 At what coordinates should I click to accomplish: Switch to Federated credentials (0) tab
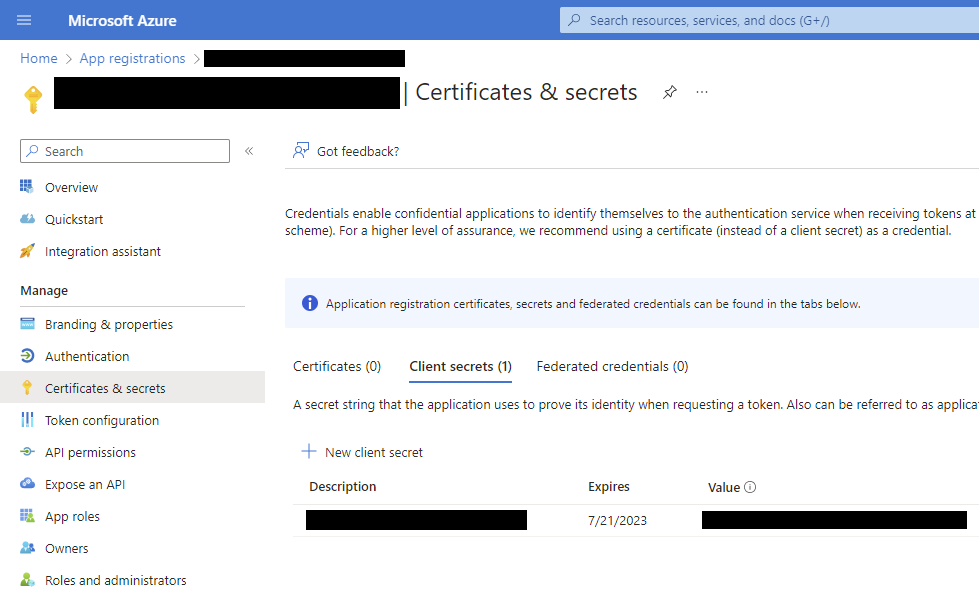point(612,366)
